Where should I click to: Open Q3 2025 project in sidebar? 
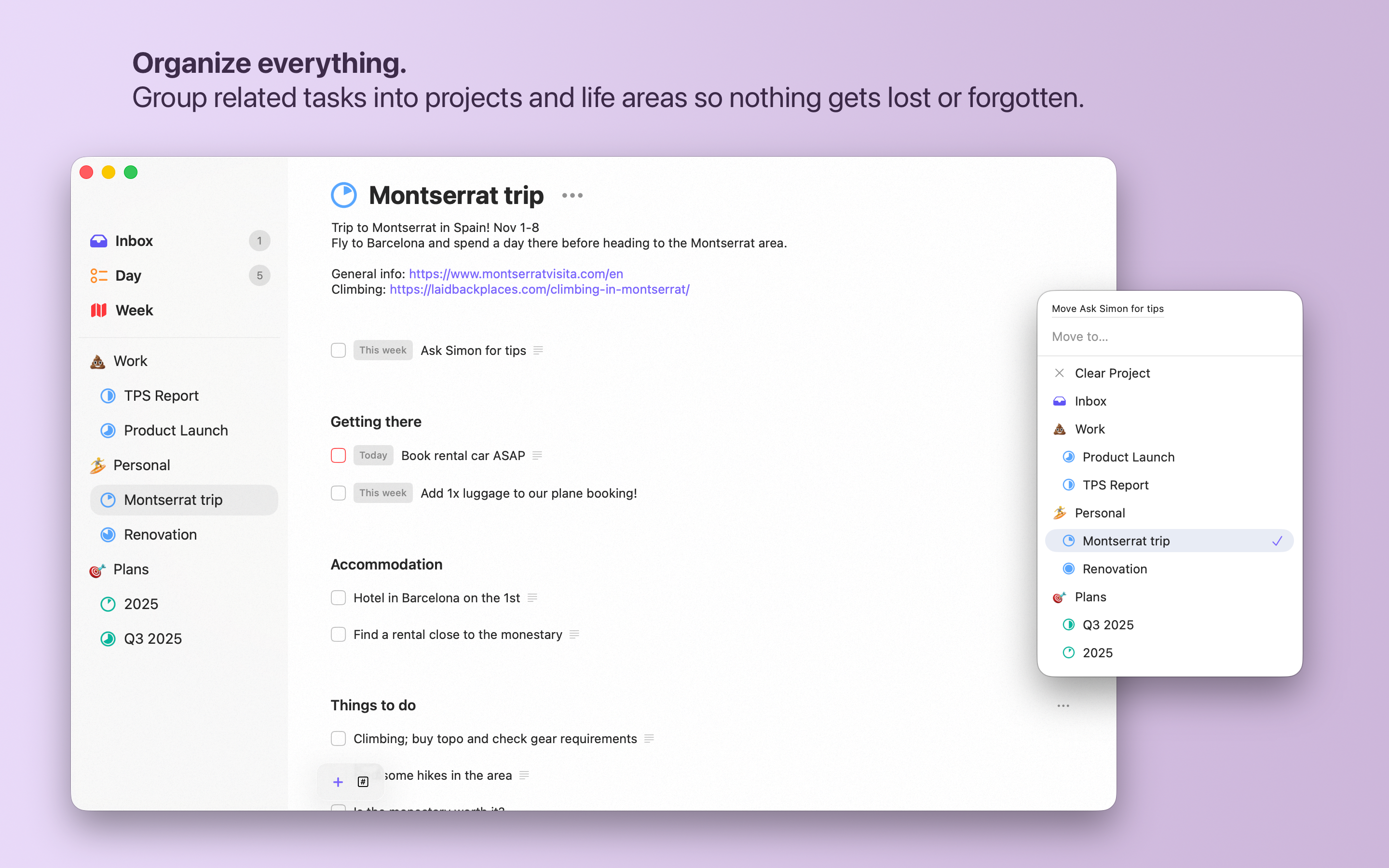[153, 638]
